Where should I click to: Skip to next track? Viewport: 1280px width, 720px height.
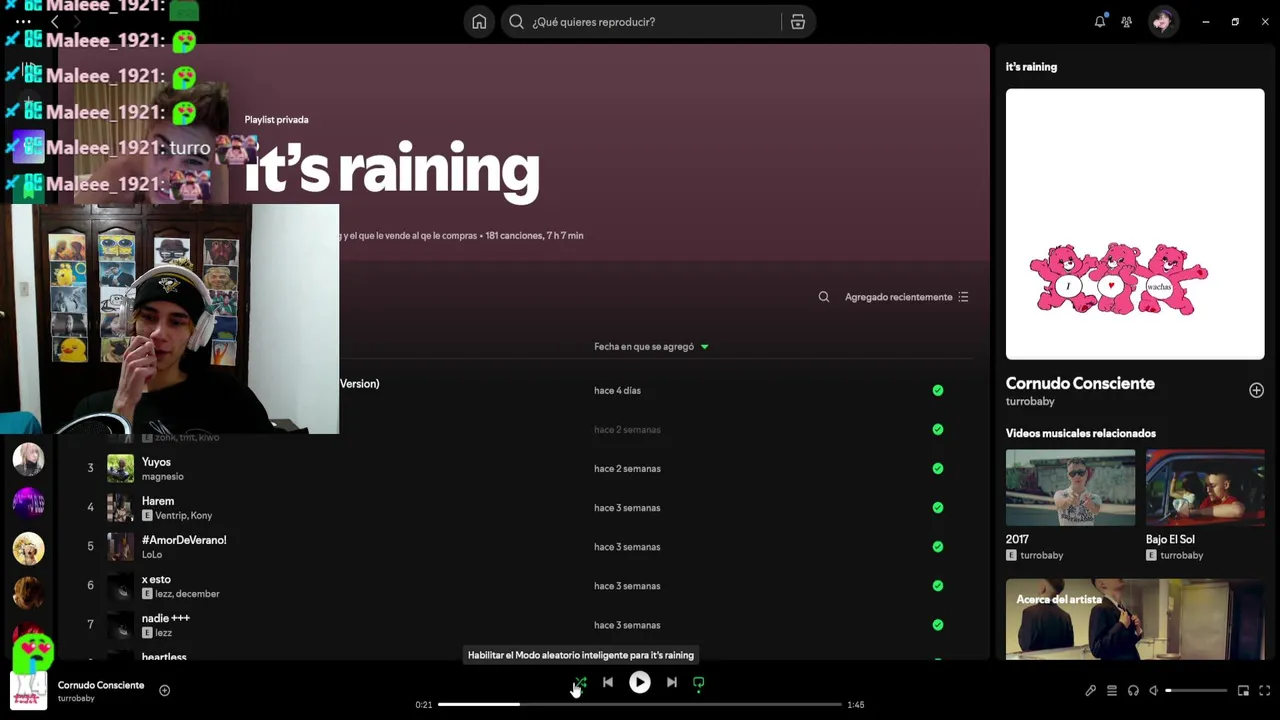tap(672, 683)
